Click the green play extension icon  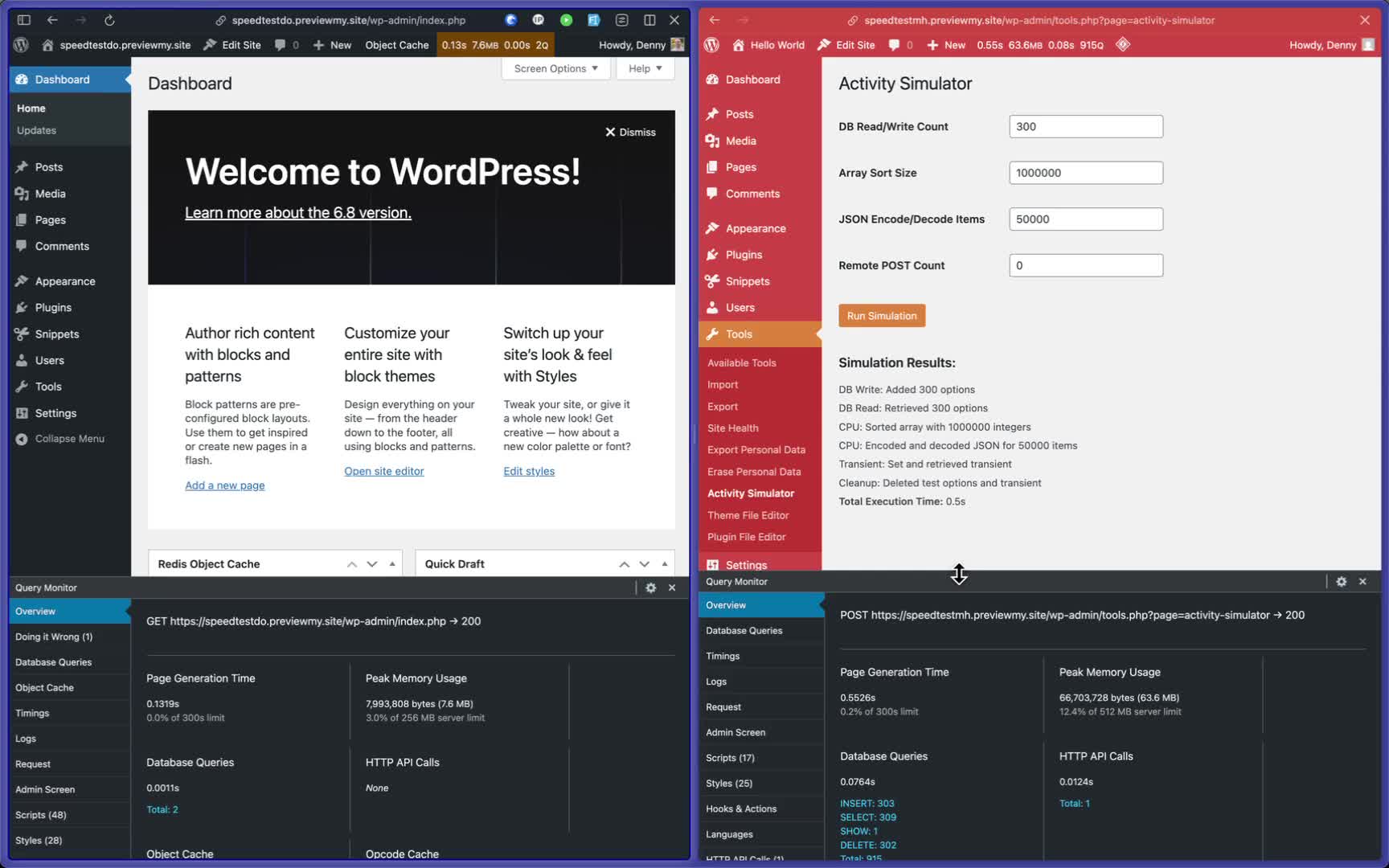[x=567, y=20]
